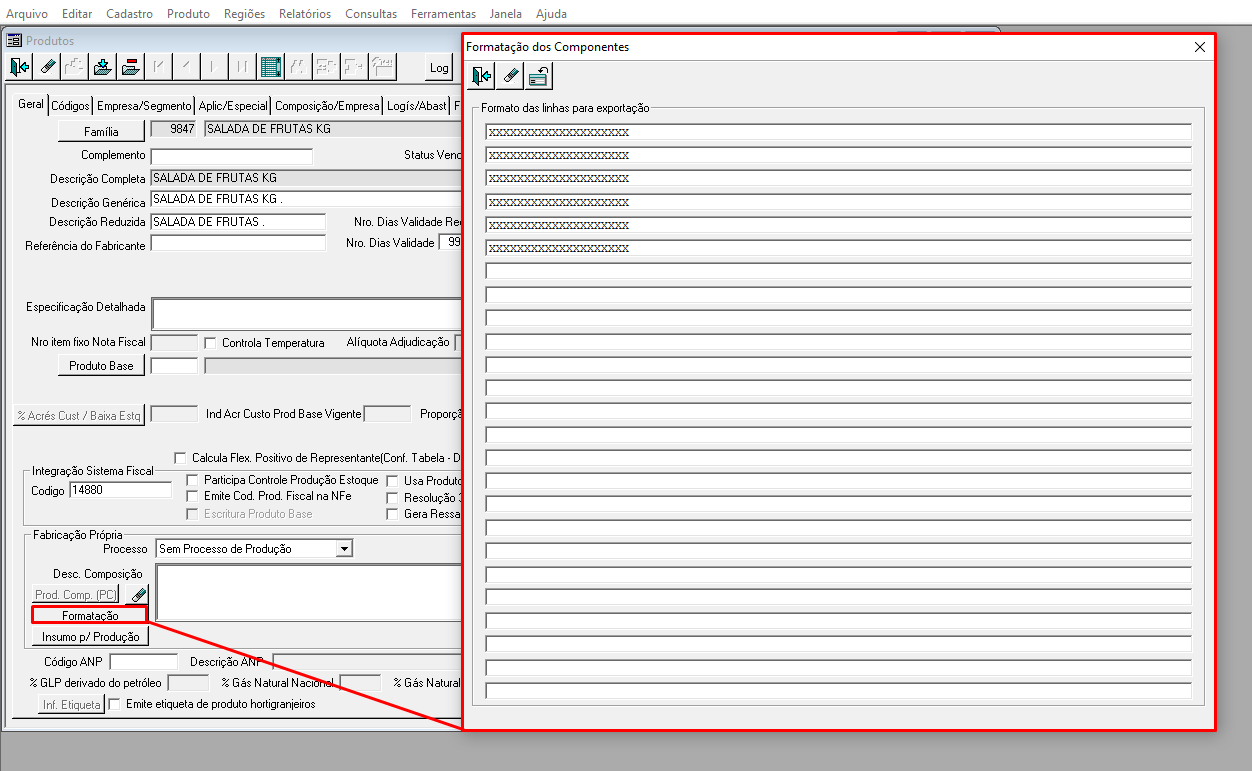Click eraser icon in Formatação dialog

(x=510, y=75)
